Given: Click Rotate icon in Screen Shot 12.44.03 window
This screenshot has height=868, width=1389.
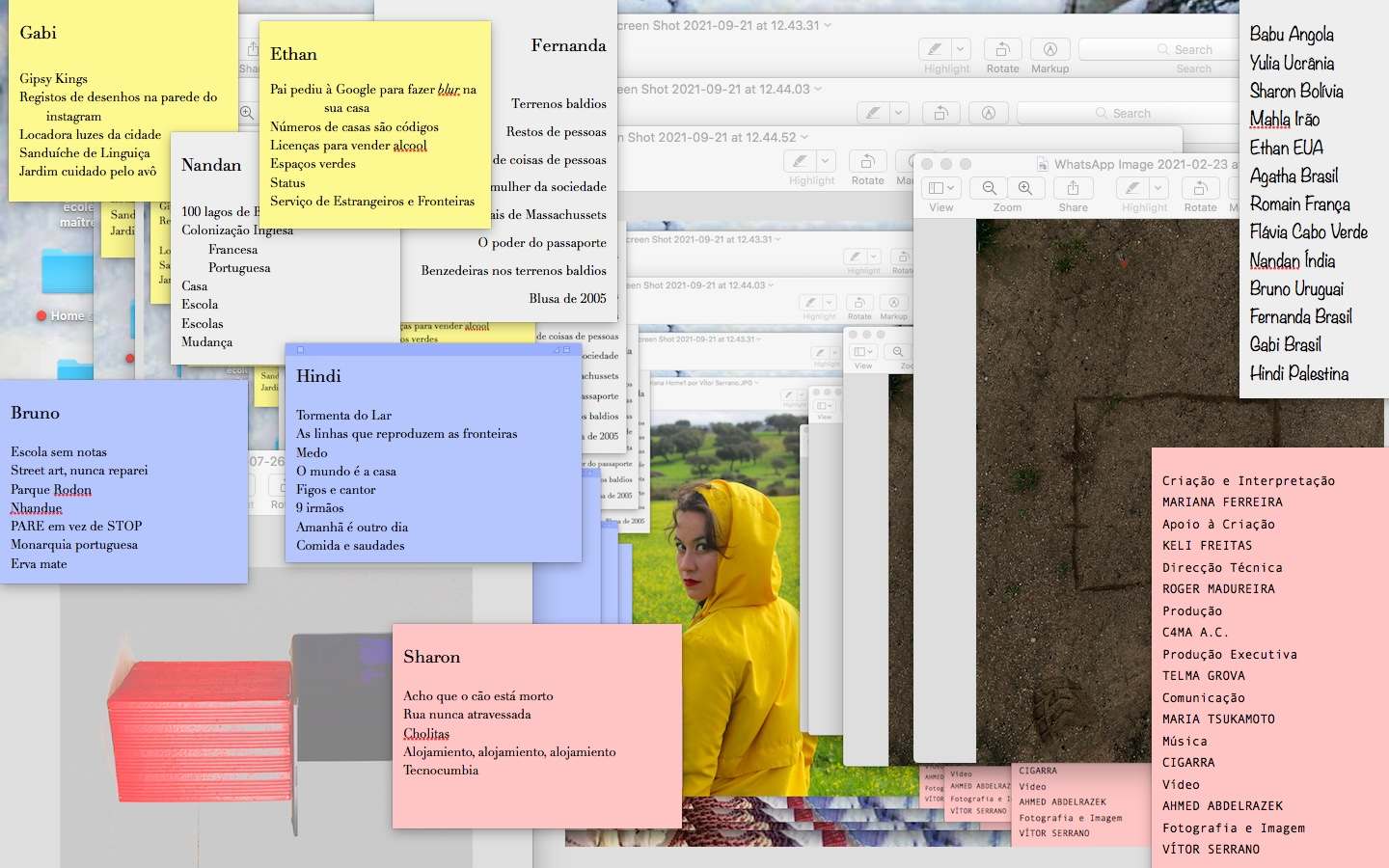Looking at the screenshot, I should tap(940, 113).
